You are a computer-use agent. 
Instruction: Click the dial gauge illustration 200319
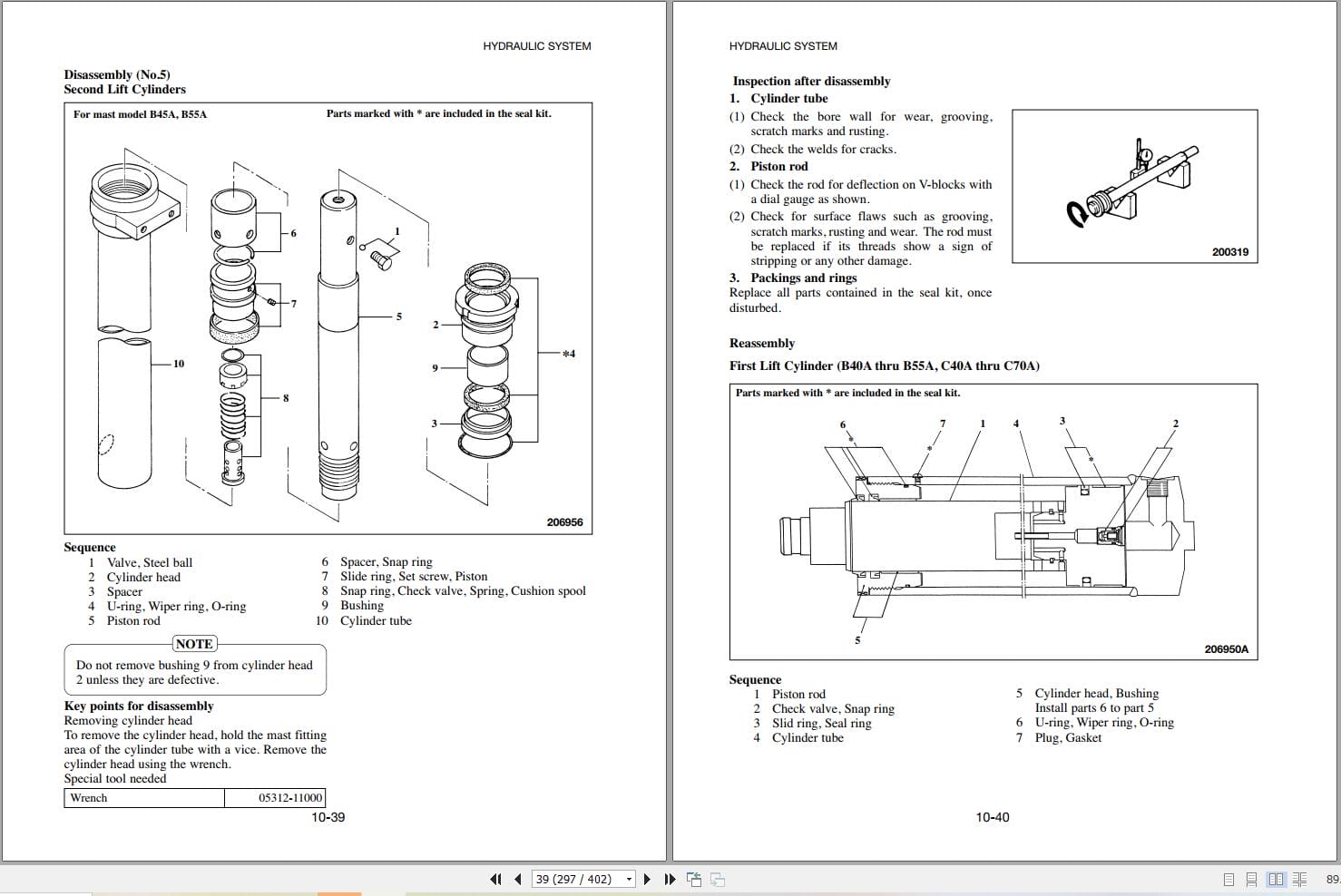click(1135, 187)
